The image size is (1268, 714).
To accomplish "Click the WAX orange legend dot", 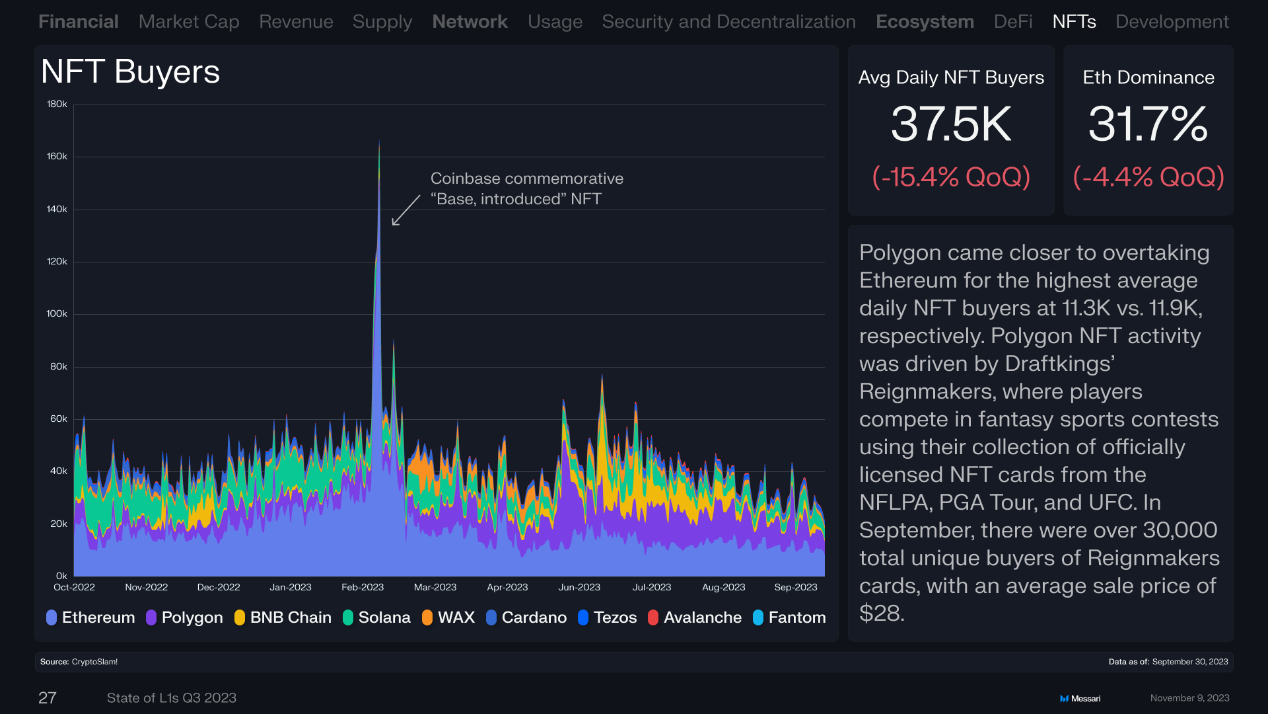I will click(x=427, y=618).
